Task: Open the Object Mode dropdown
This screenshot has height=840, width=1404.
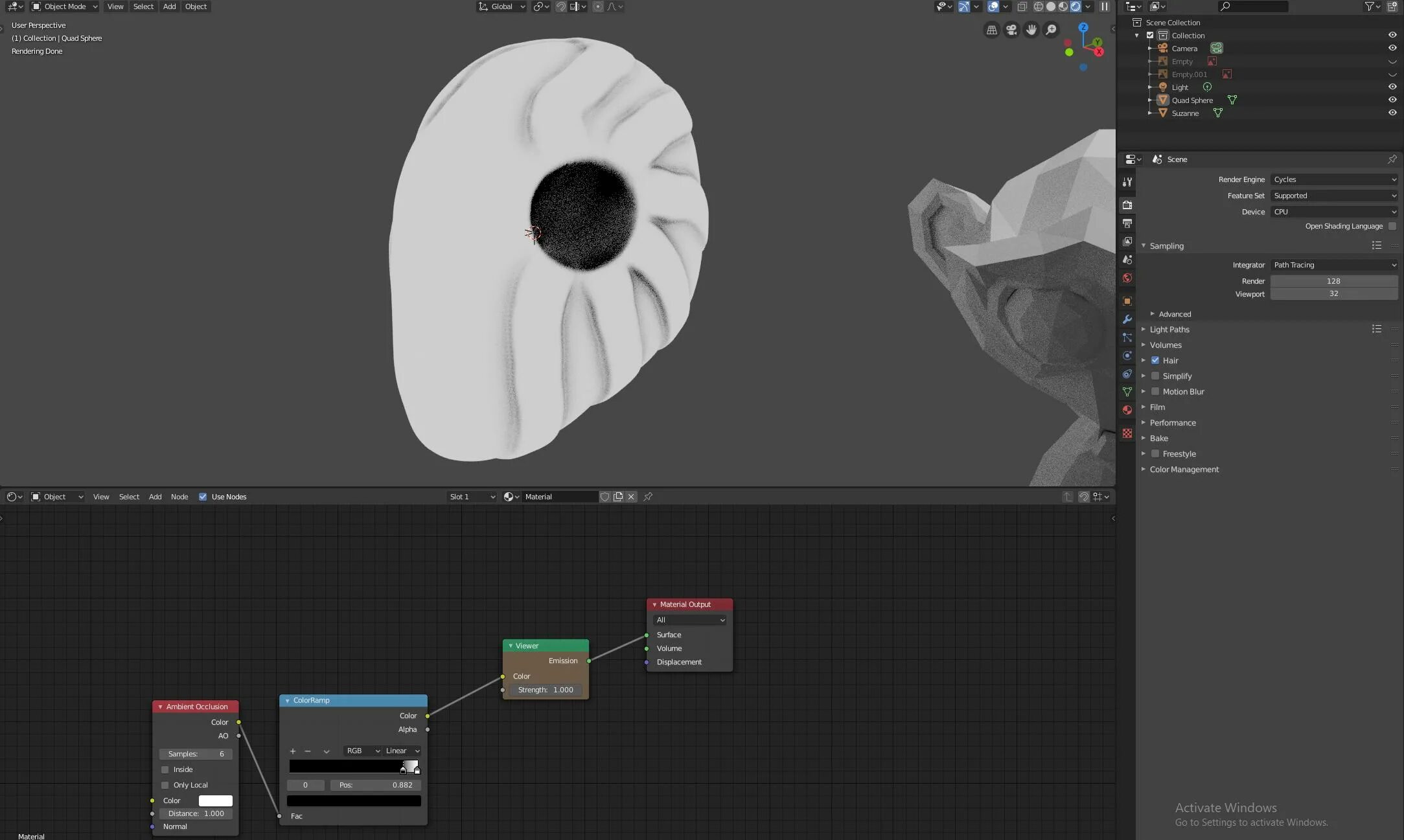Action: click(65, 6)
